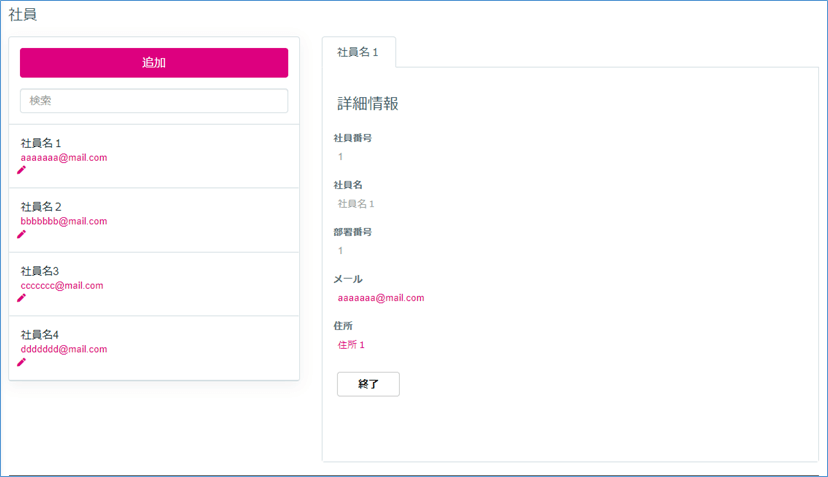Click the 終了 button

[x=368, y=384]
